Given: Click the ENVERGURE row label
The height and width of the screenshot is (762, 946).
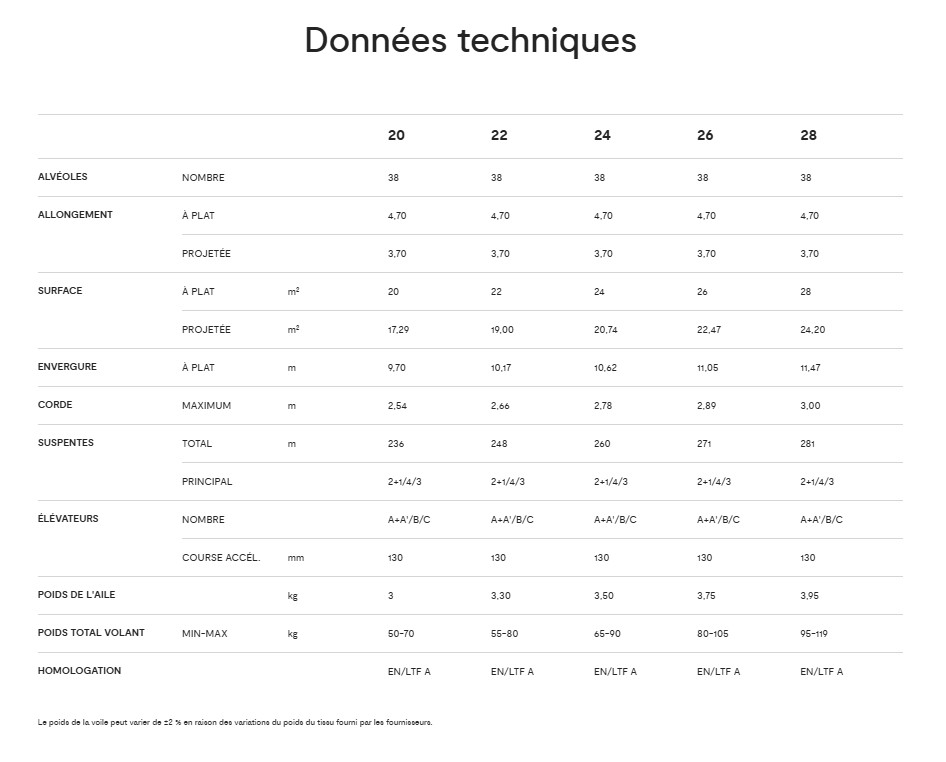Looking at the screenshot, I should [67, 367].
